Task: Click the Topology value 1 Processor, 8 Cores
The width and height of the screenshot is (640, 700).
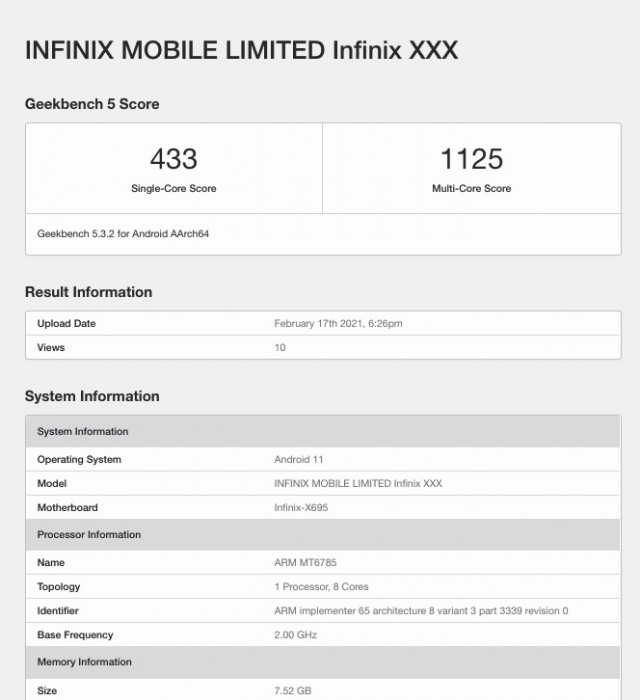Action: pos(321,587)
